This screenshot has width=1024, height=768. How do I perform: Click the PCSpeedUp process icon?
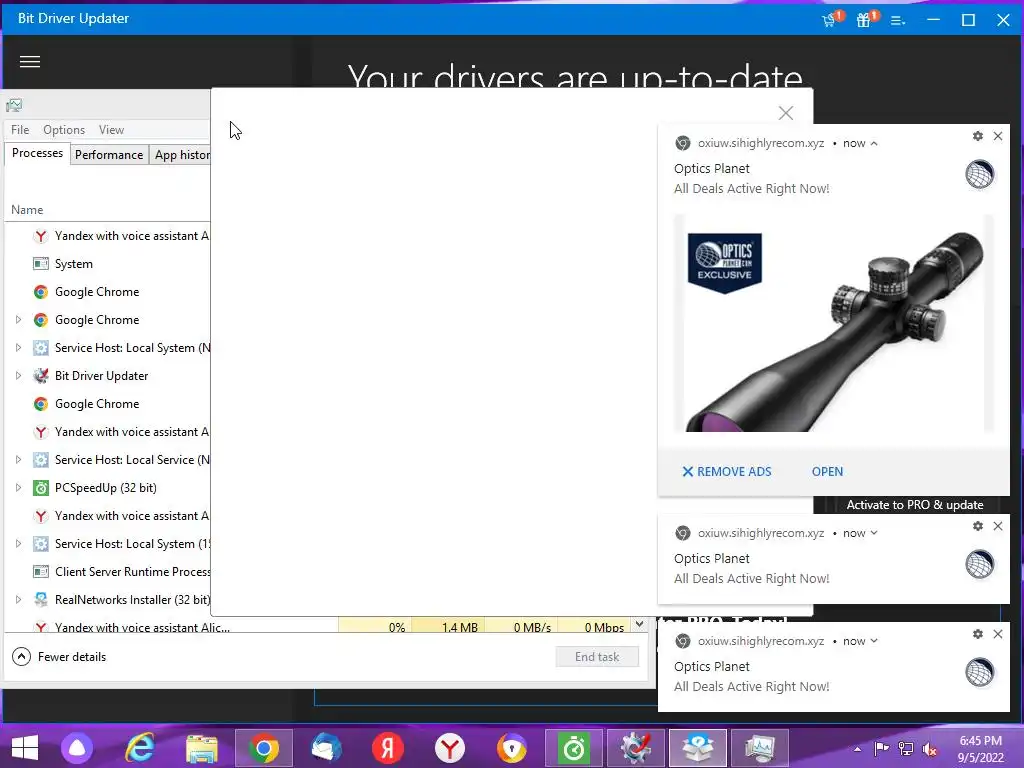click(x=40, y=488)
